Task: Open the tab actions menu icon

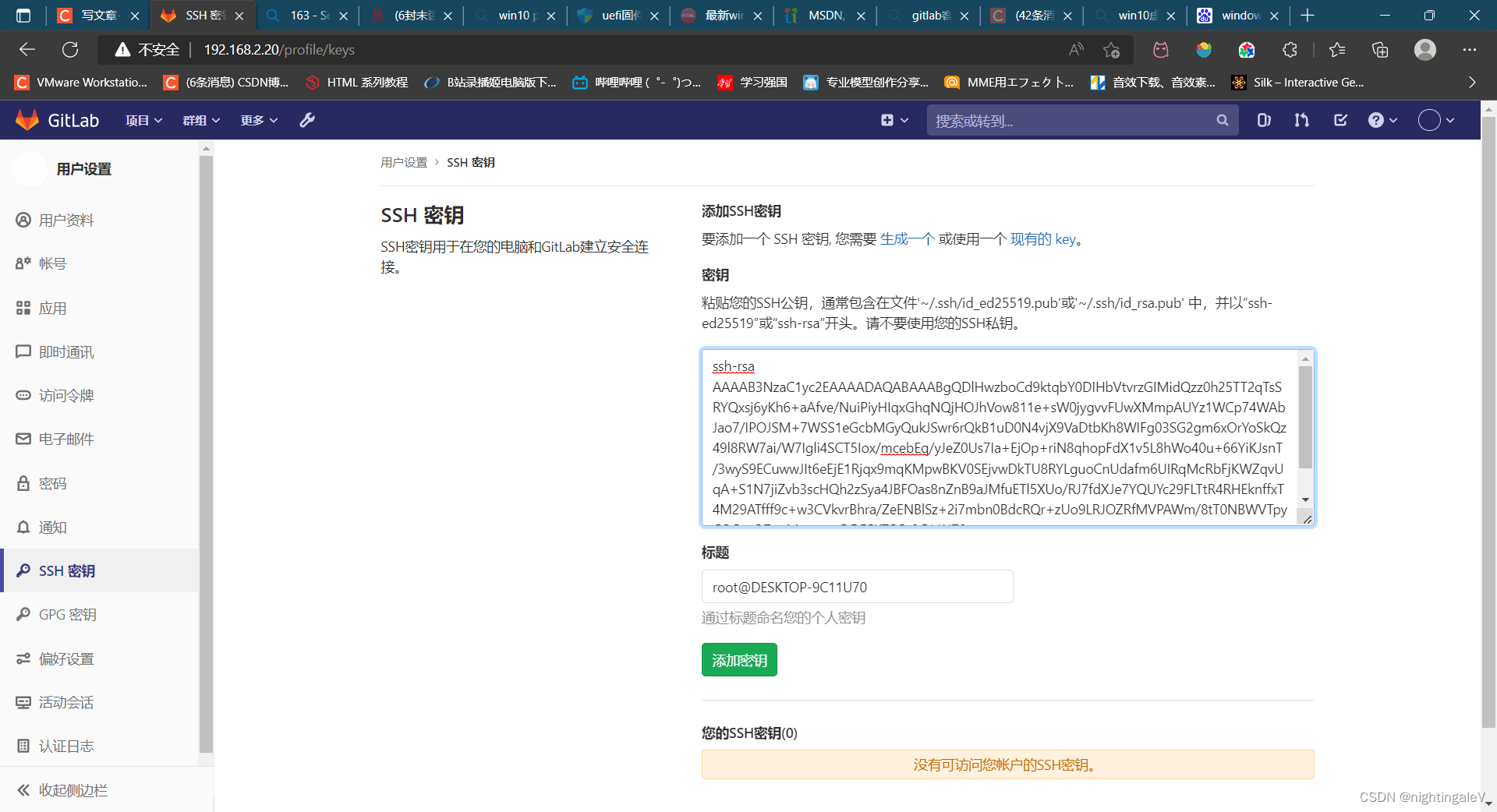Action: (x=23, y=16)
